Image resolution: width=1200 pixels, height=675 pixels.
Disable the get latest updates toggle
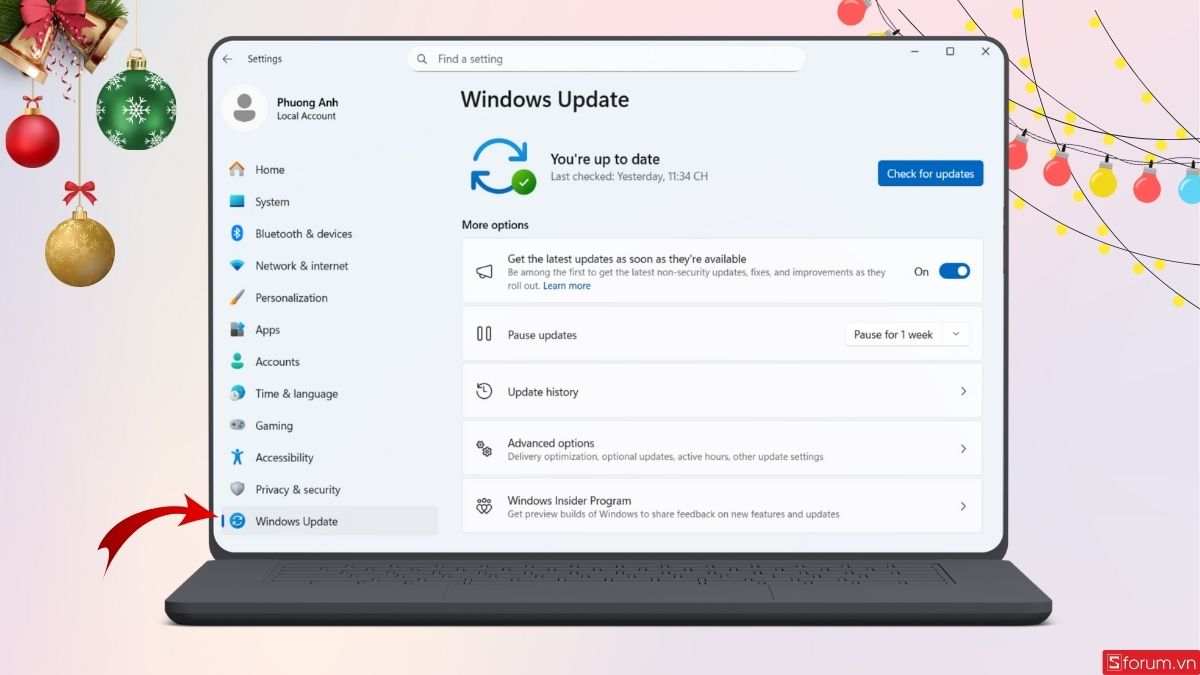click(954, 270)
